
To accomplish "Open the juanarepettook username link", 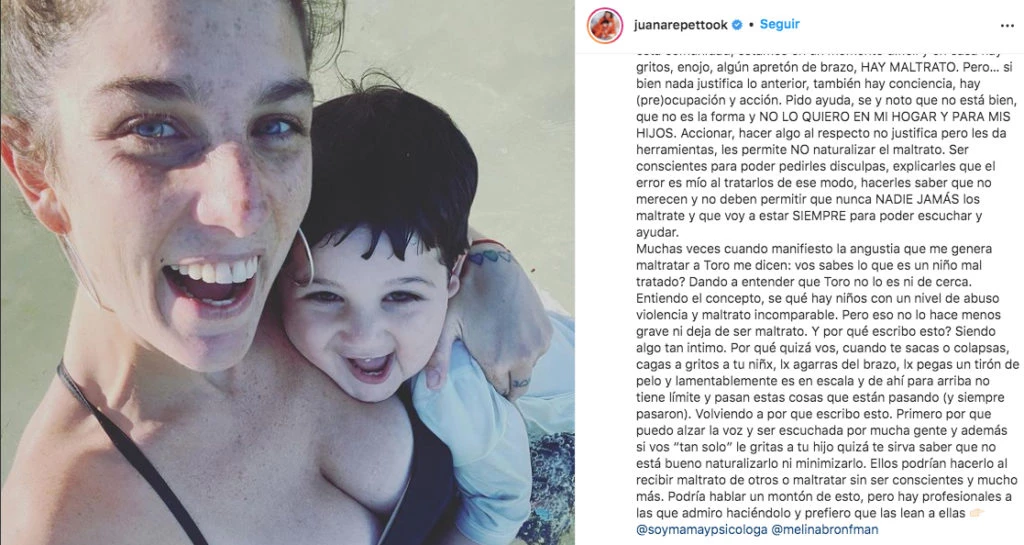I will tap(680, 25).
